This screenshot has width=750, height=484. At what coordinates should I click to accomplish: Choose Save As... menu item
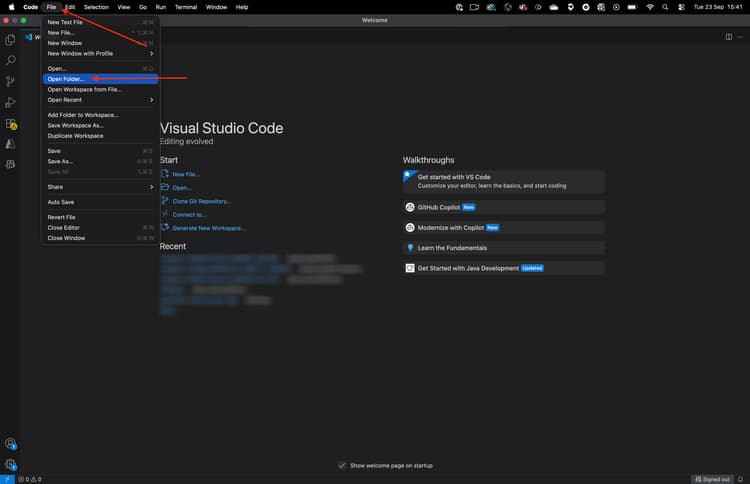click(x=100, y=161)
